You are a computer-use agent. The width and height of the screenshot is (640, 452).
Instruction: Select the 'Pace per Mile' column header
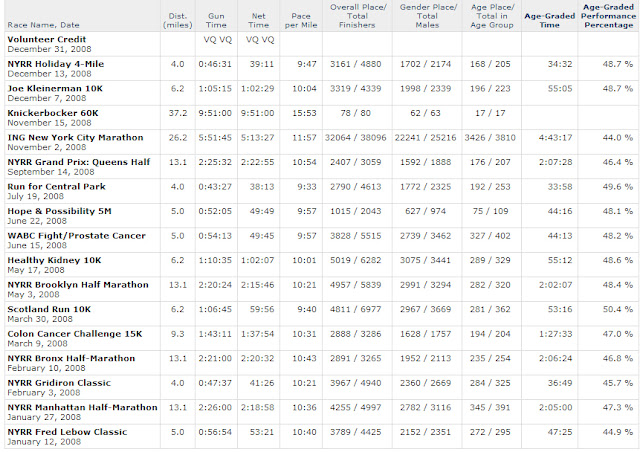pos(301,20)
